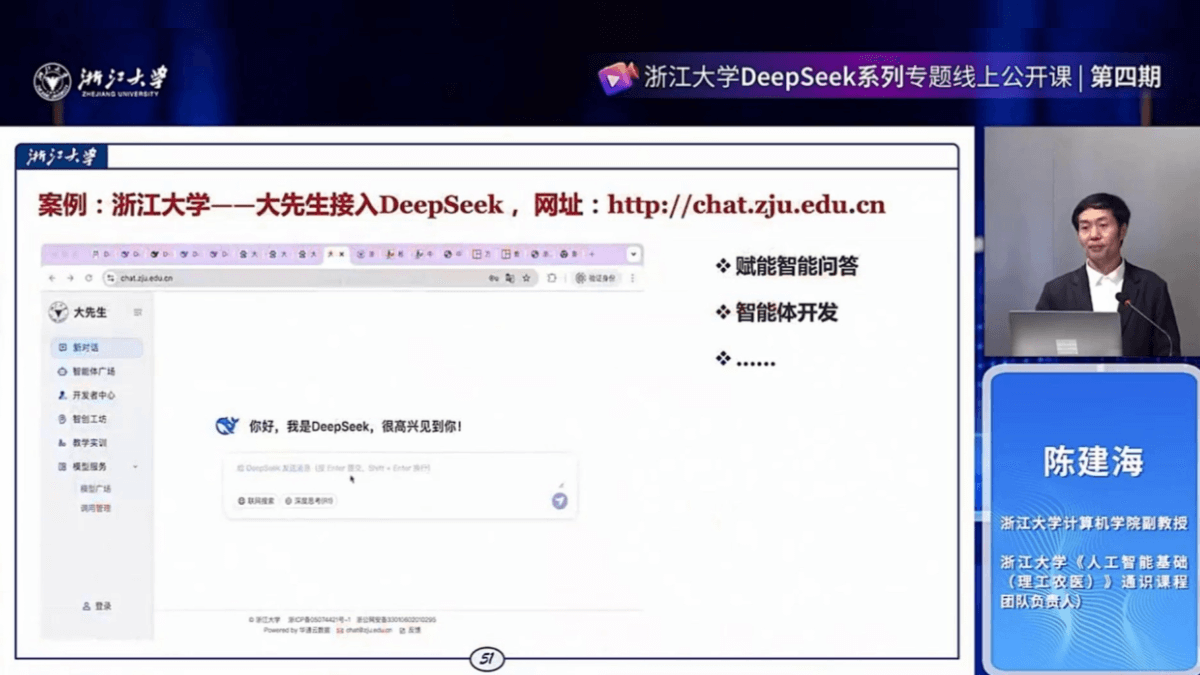Select 新对话 in the sidebar

click(x=97, y=348)
